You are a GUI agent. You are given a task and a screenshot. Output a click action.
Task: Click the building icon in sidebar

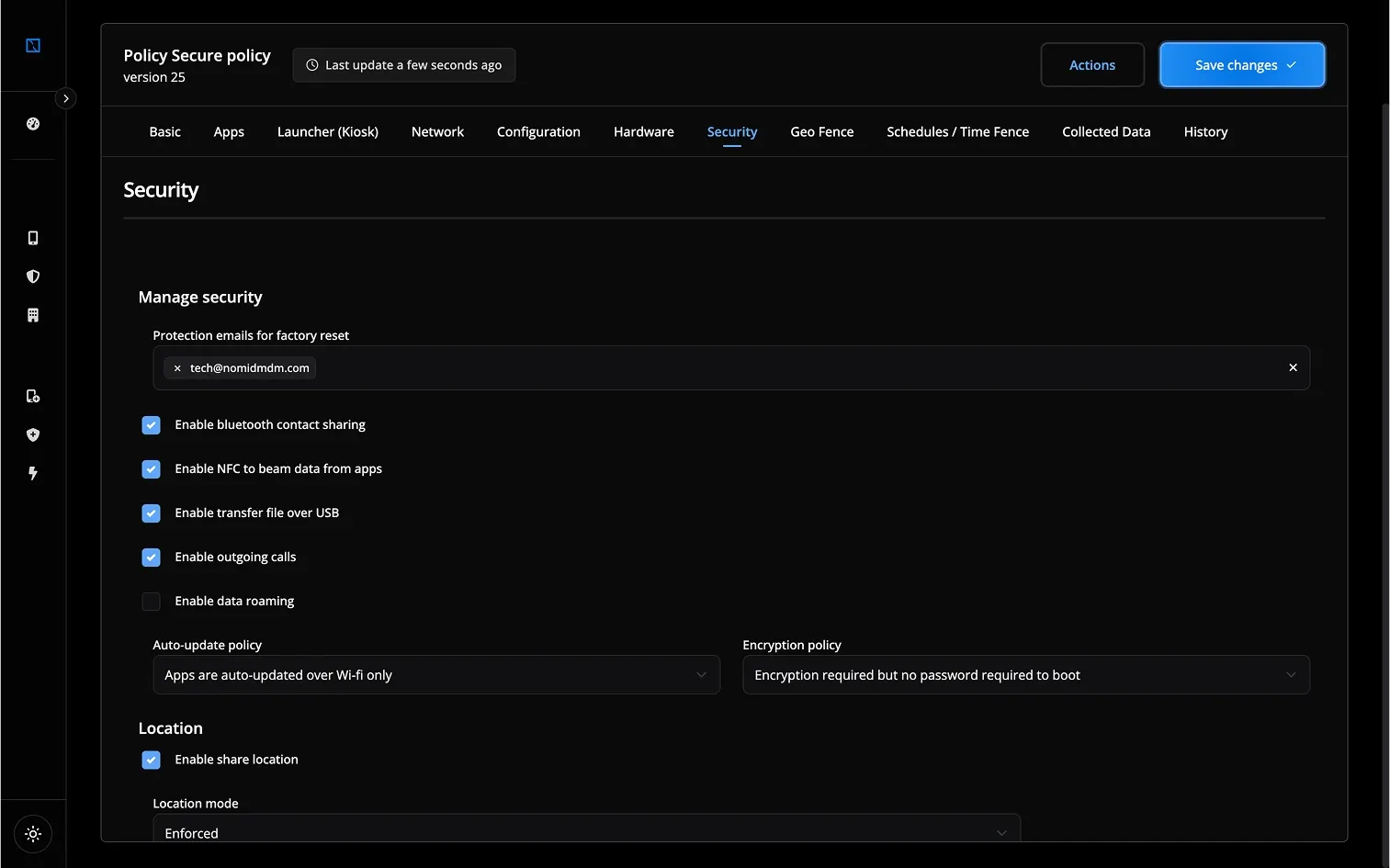click(33, 315)
